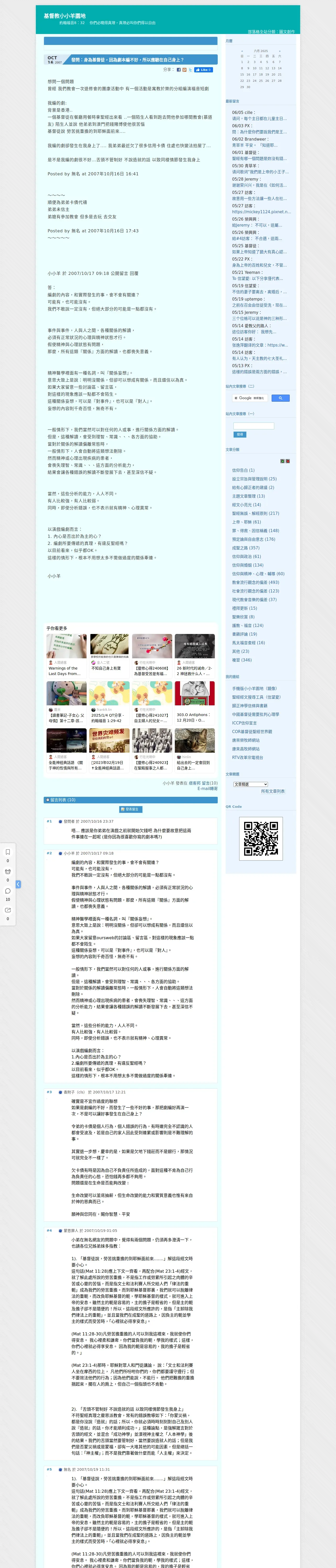The image size is (336, 1568).
Task: Go to next month in calendar
Action: tap(280, 51)
